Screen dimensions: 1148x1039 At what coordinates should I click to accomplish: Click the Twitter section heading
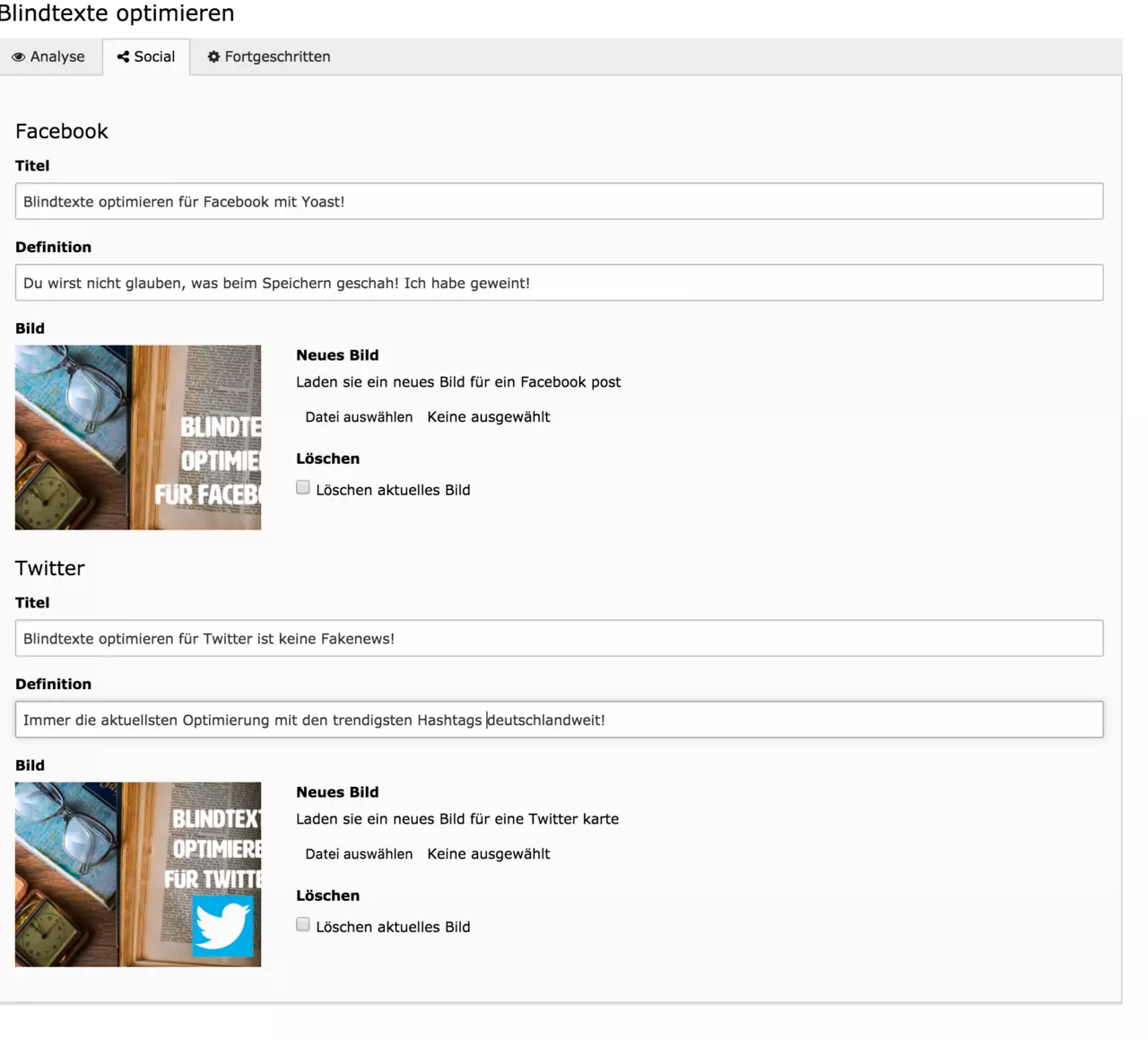click(x=50, y=568)
